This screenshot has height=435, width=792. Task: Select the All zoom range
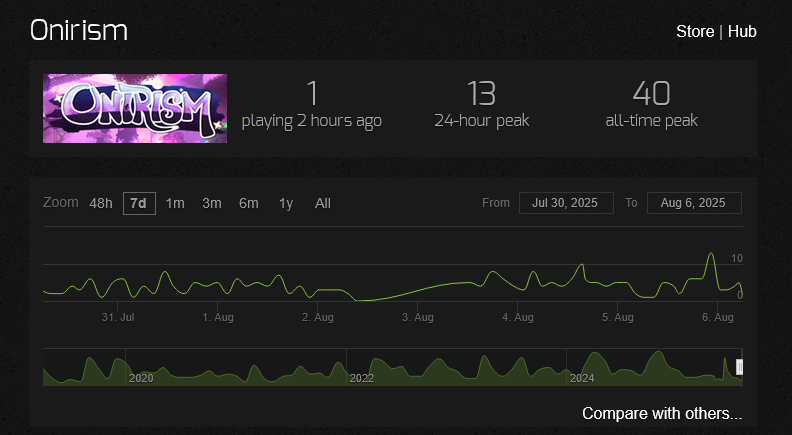coord(323,203)
